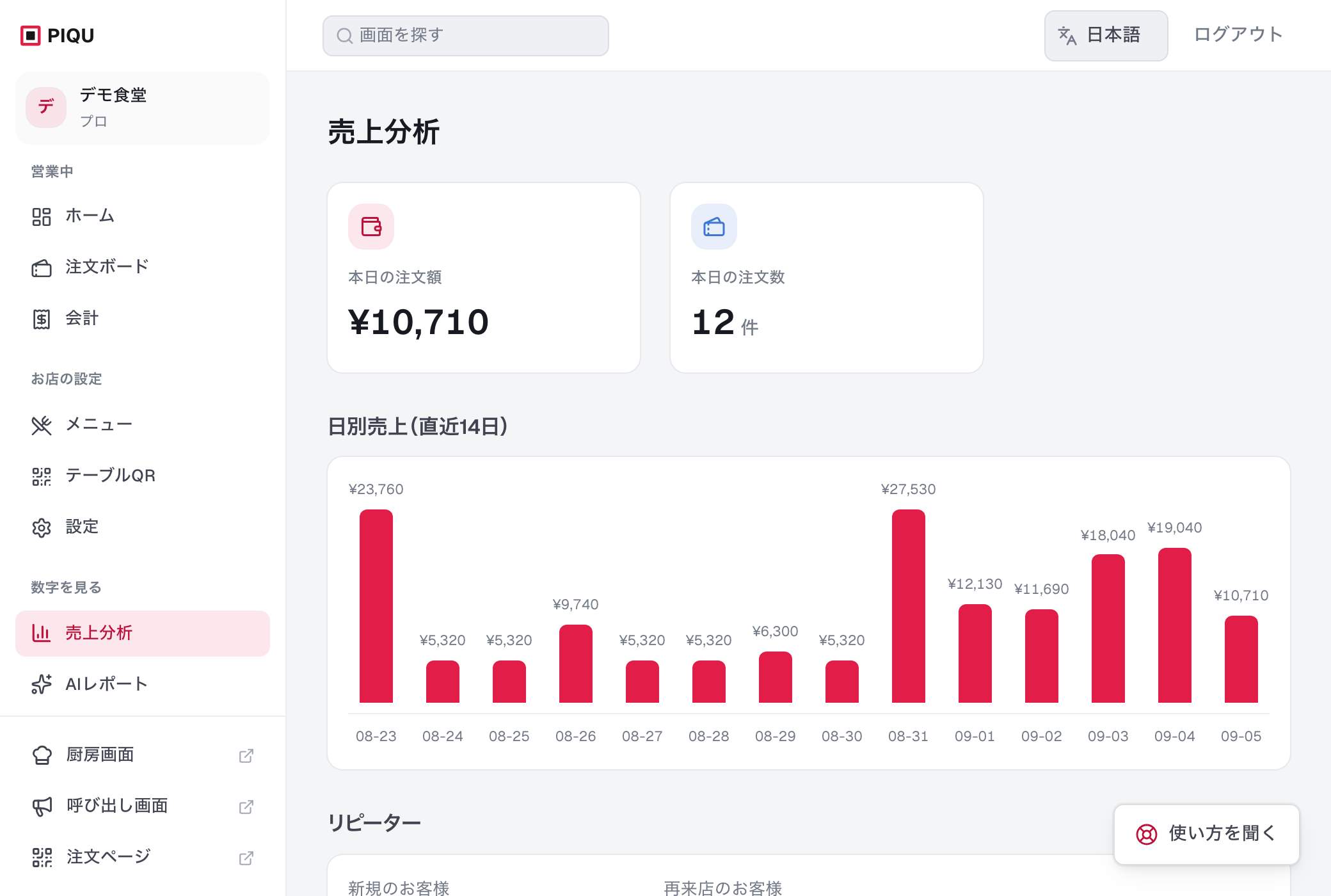Open AIレポート in the sidebar
Viewport: 1331px width, 896px height.
143,684
